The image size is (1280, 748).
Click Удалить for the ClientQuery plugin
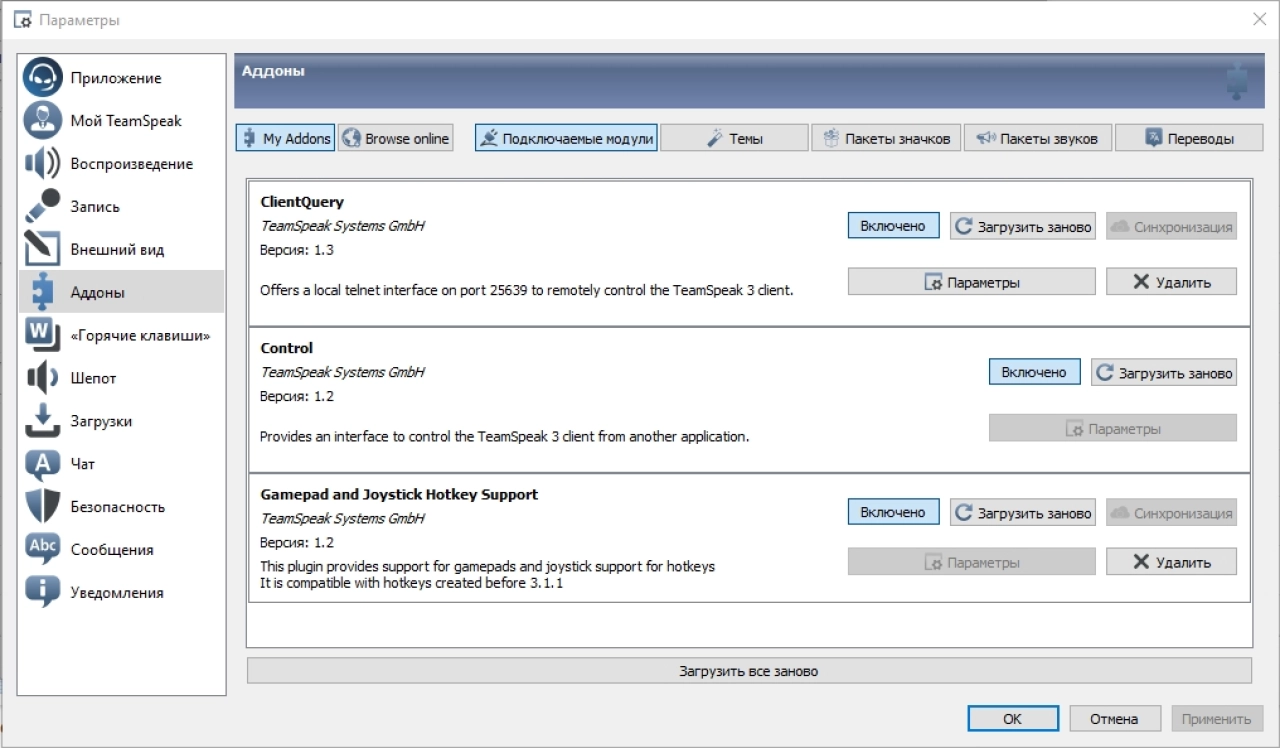tap(1171, 282)
